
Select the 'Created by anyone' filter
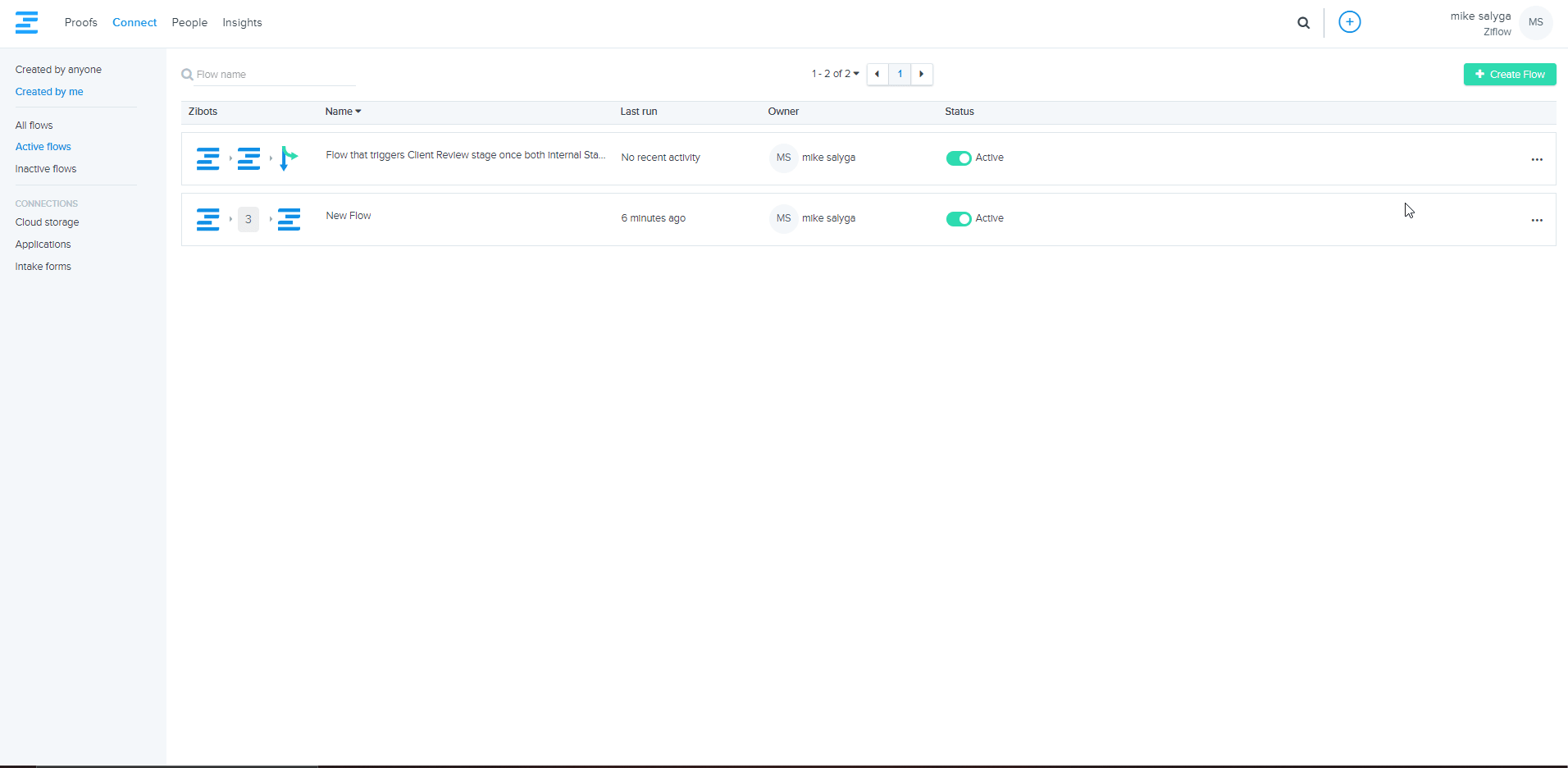(x=58, y=70)
